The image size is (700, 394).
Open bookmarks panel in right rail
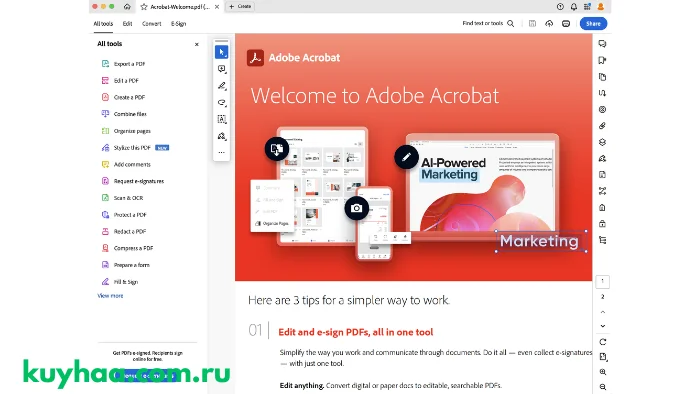tap(602, 60)
